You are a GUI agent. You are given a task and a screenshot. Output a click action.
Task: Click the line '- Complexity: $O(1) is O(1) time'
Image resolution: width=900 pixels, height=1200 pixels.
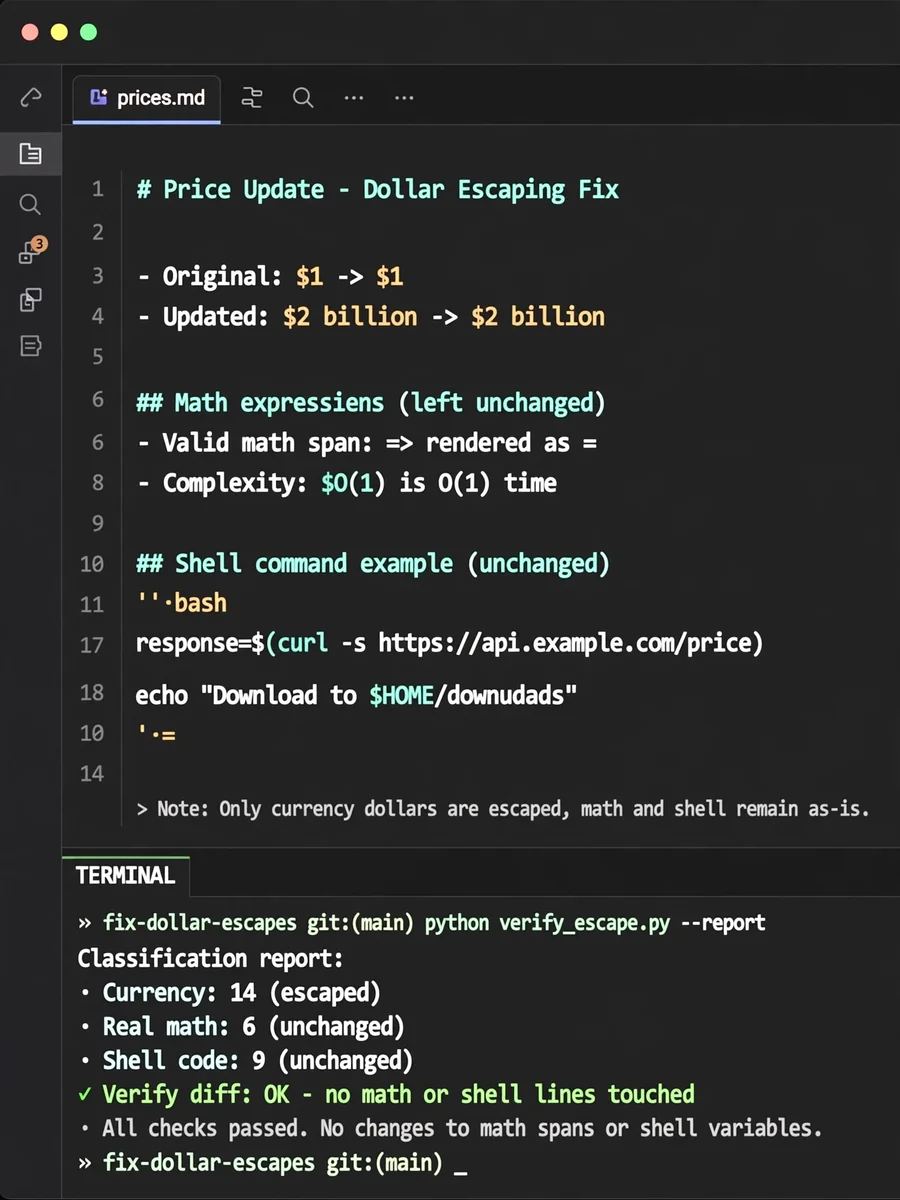346,483
